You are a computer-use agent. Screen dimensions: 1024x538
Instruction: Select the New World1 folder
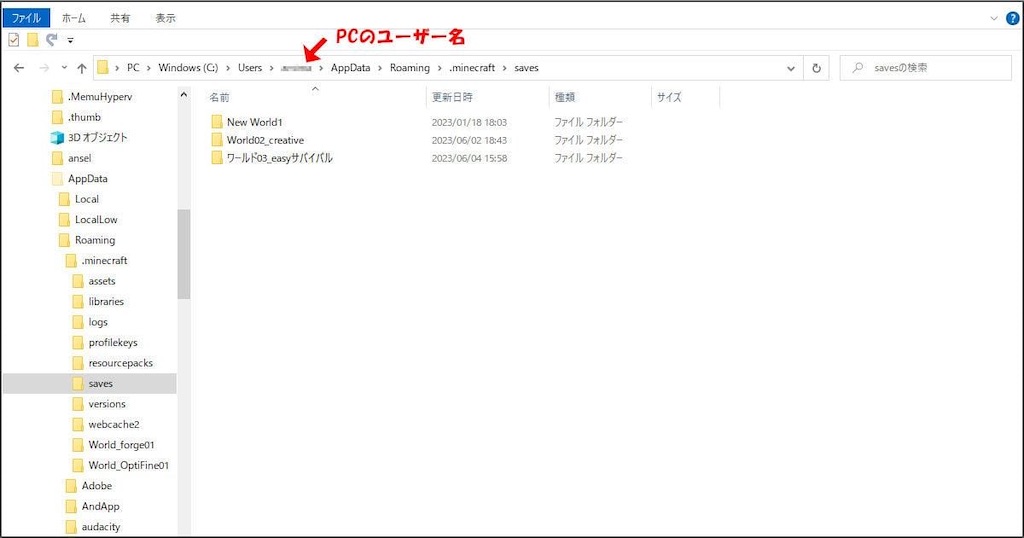click(x=255, y=122)
